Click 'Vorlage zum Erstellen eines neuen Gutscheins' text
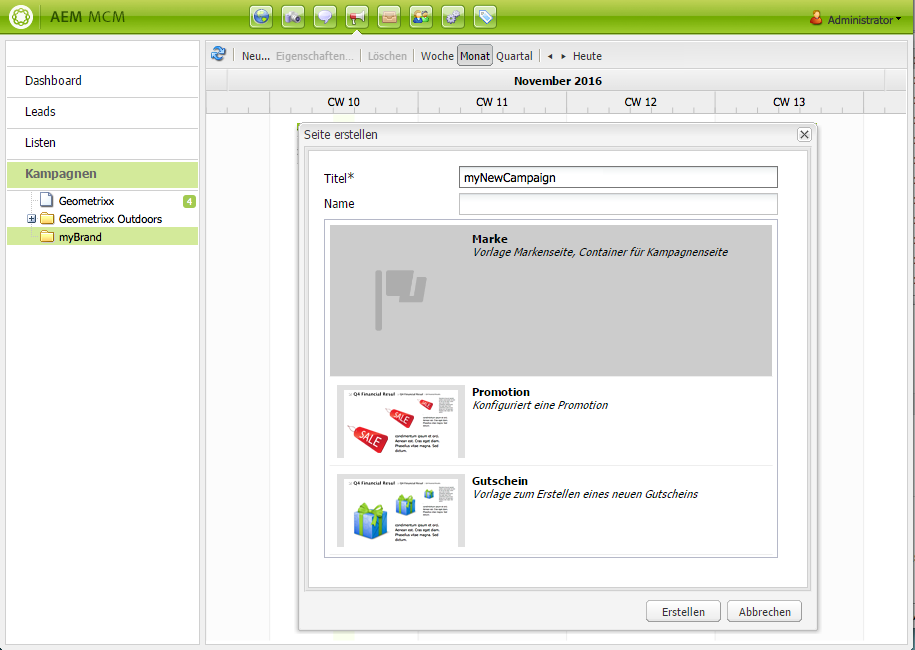The width and height of the screenshot is (915, 650). tap(585, 494)
